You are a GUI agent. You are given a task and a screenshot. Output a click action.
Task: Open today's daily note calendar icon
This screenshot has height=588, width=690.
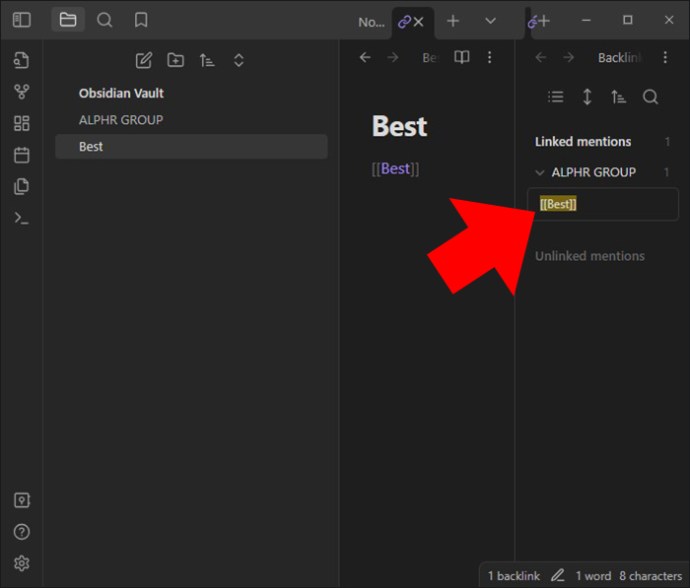22,155
